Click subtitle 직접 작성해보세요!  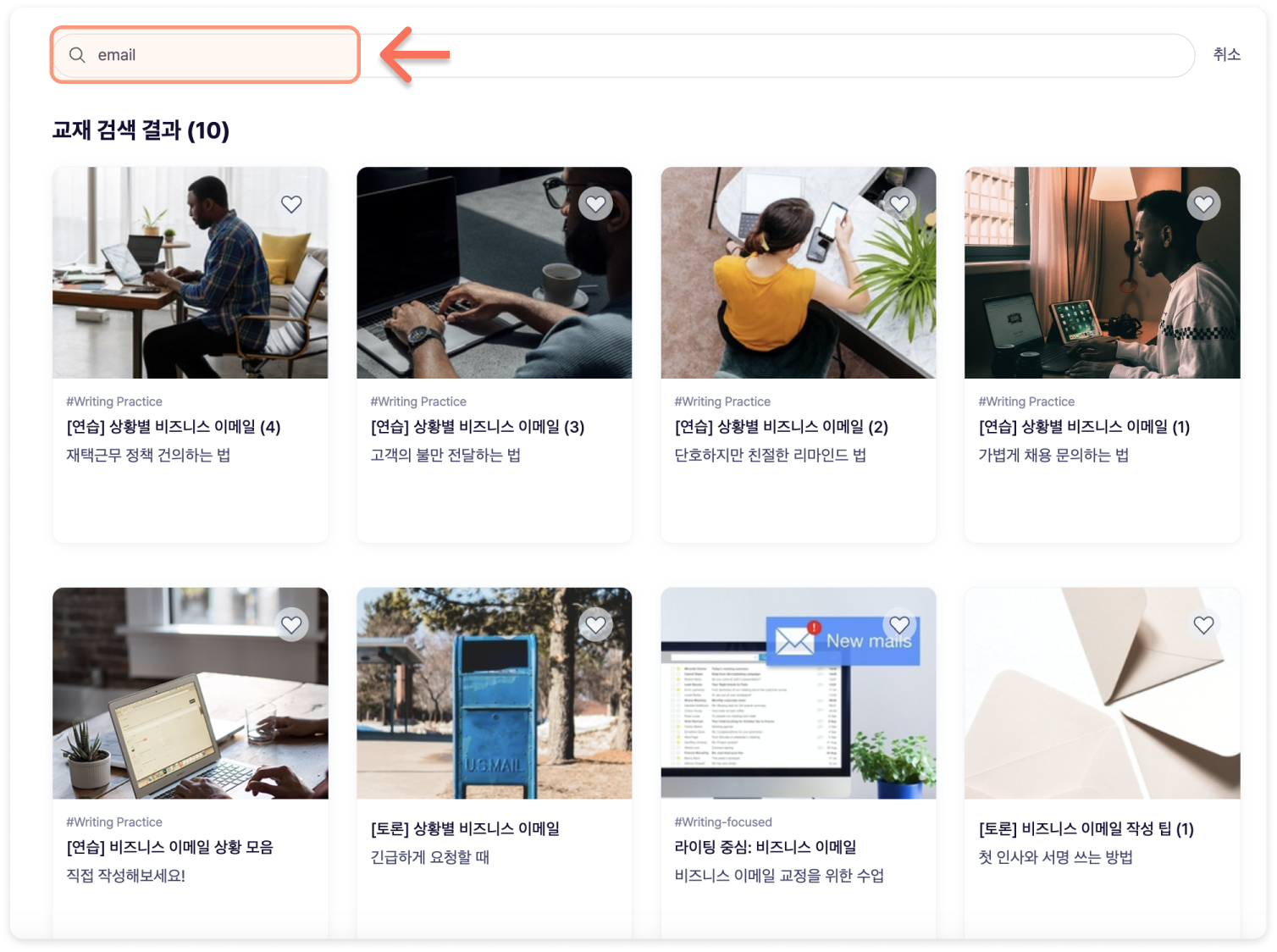(x=126, y=876)
